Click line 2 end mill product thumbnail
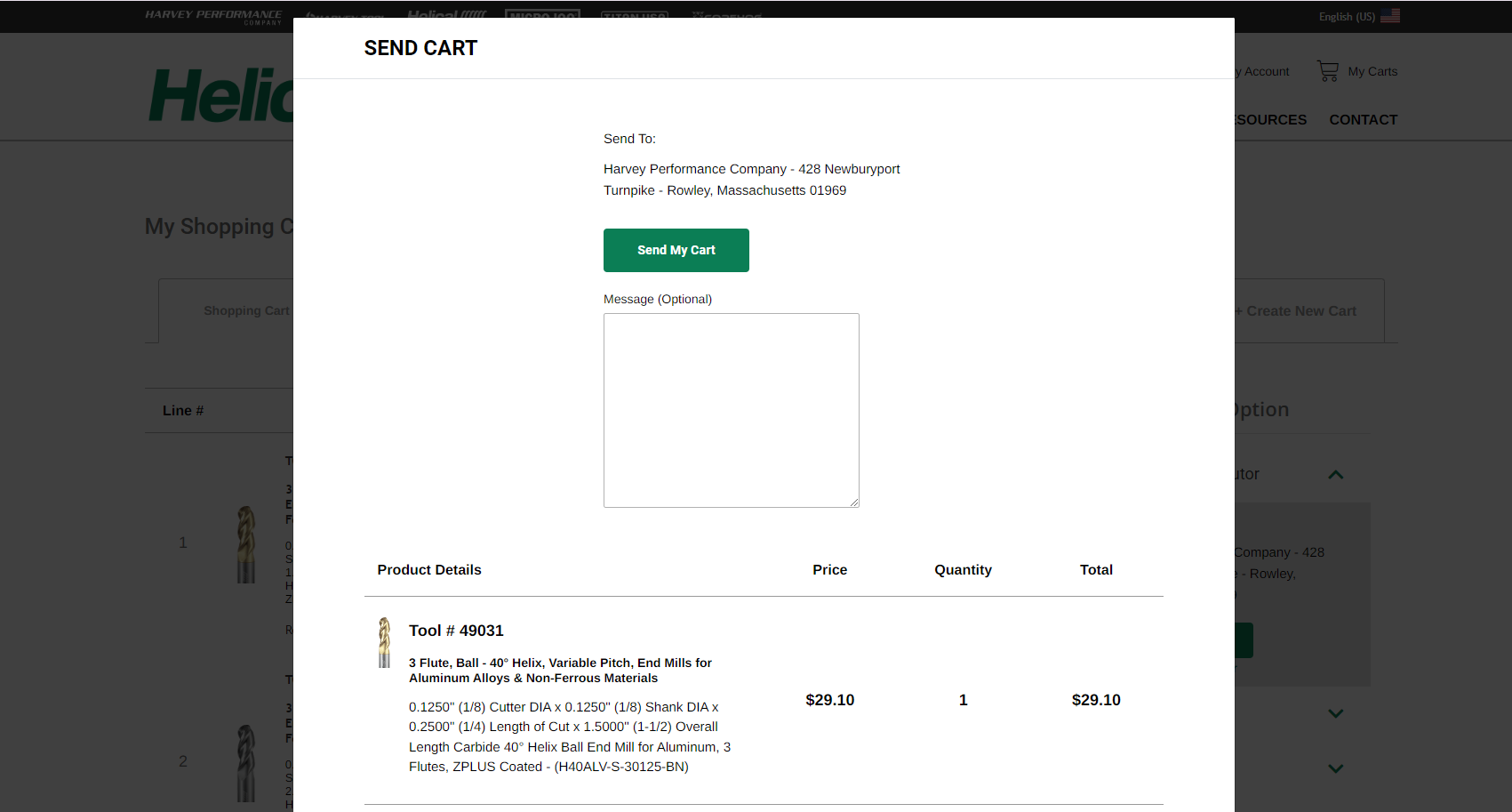This screenshot has height=812, width=1512. [246, 763]
